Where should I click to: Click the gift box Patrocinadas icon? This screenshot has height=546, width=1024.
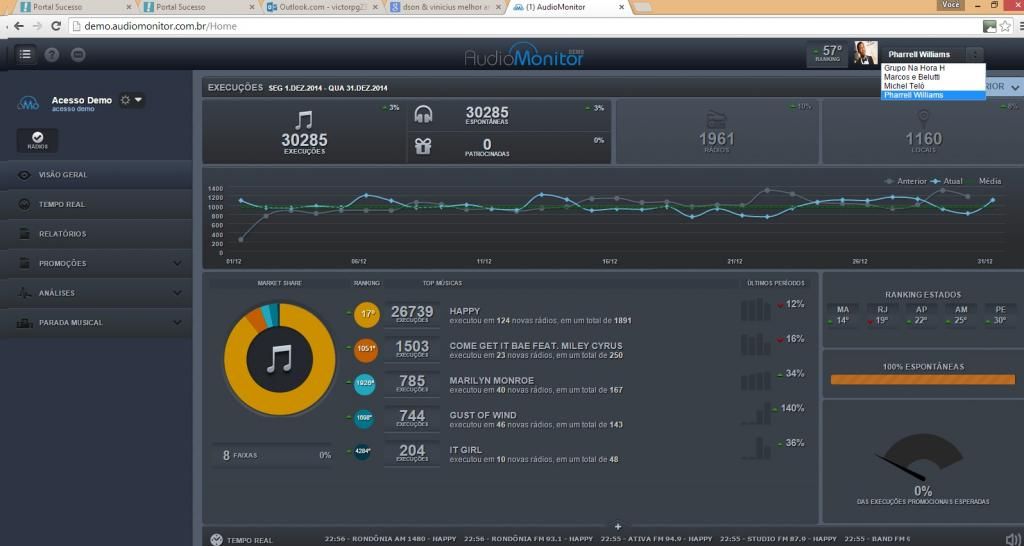pos(423,146)
